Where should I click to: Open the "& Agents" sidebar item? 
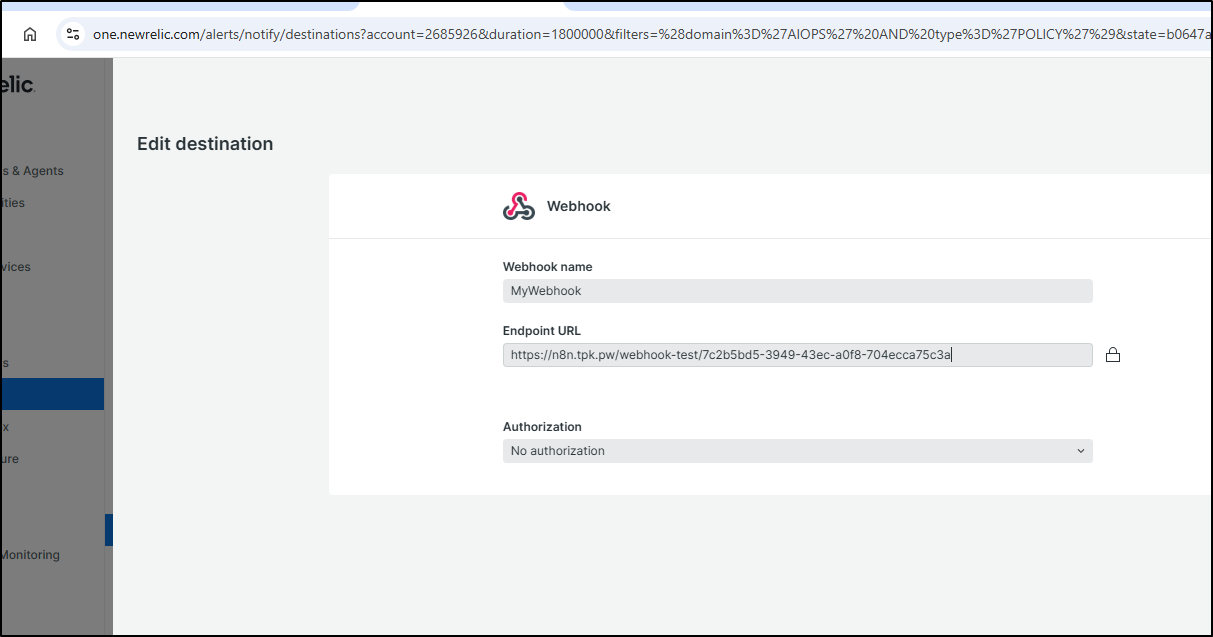pos(34,171)
